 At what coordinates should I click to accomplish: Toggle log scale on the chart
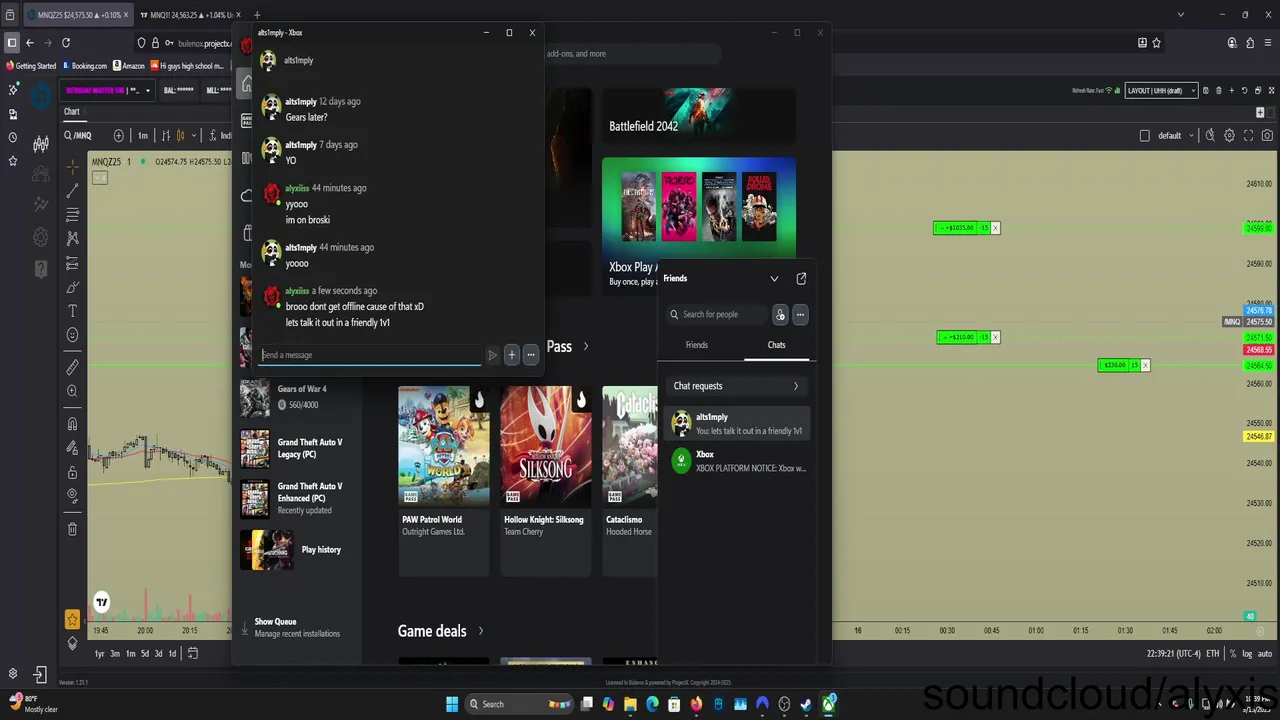pos(1247,654)
